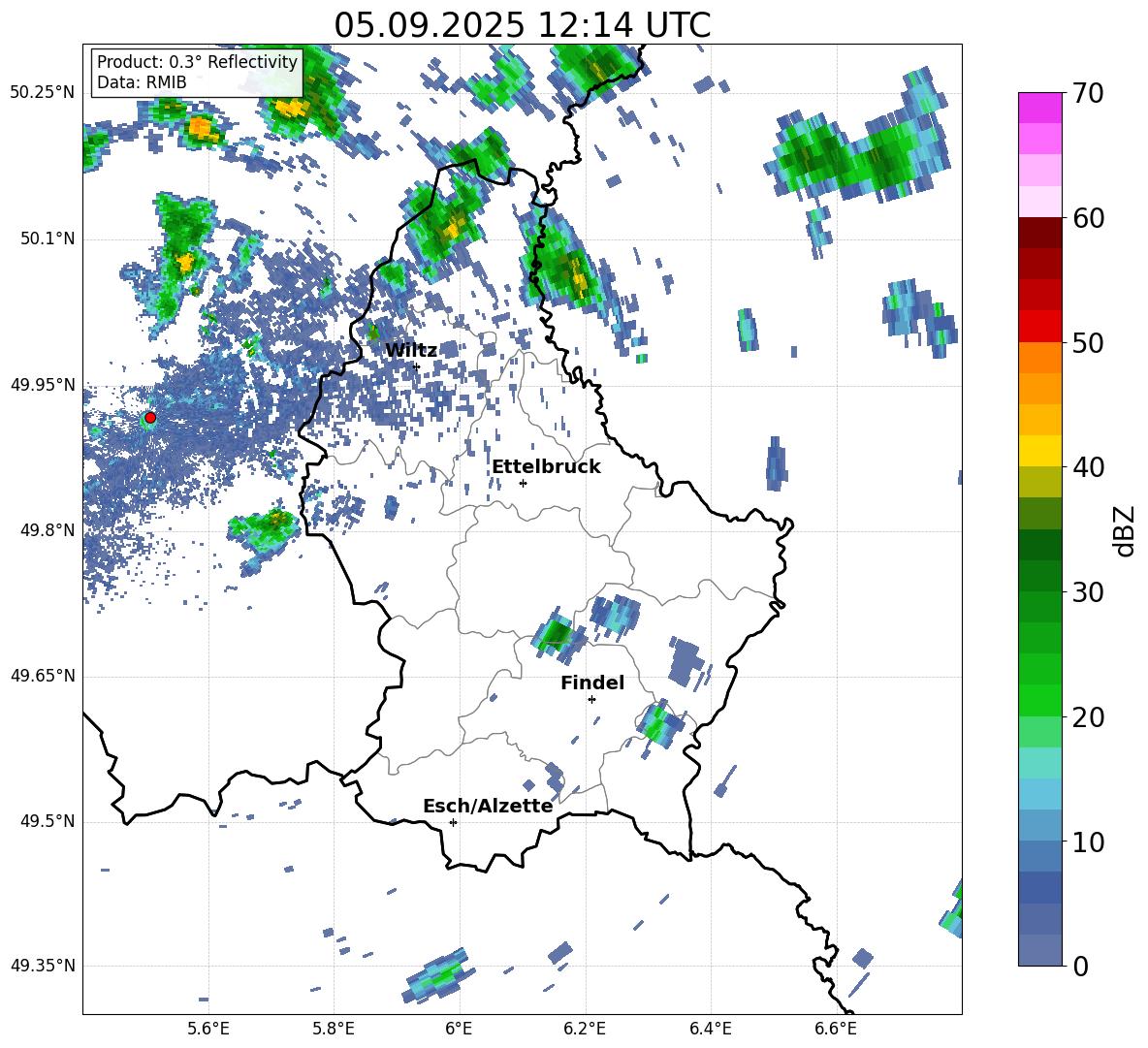The image size is (1148, 1048).
Task: Click the dBZ colorbar axis label
Action: pos(1126,530)
